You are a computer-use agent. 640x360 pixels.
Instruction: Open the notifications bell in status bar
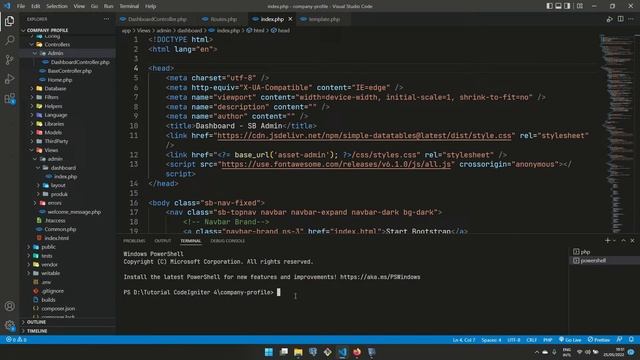click(x=631, y=340)
